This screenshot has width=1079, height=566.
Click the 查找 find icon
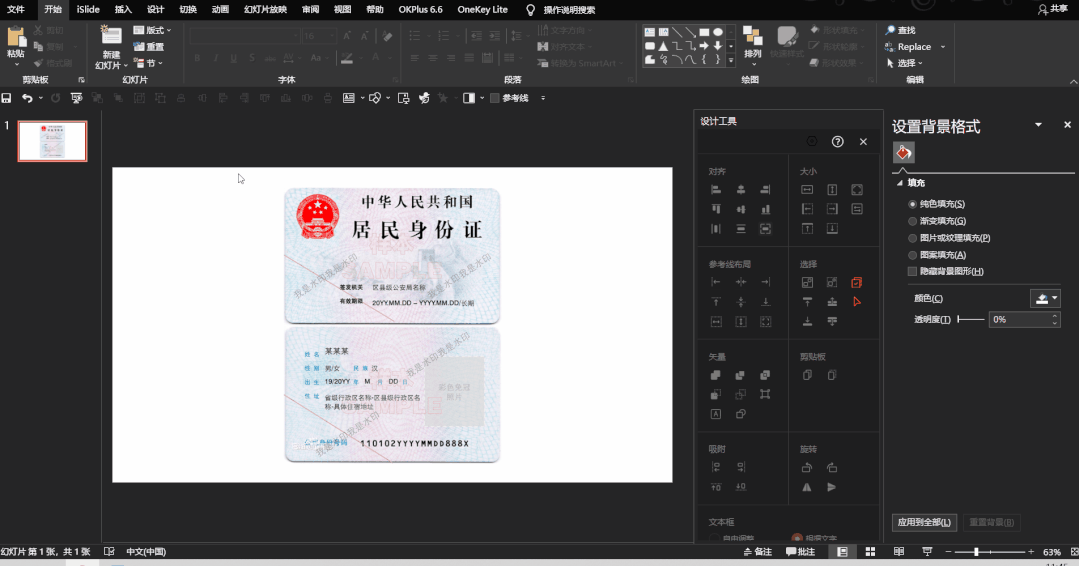(890, 30)
